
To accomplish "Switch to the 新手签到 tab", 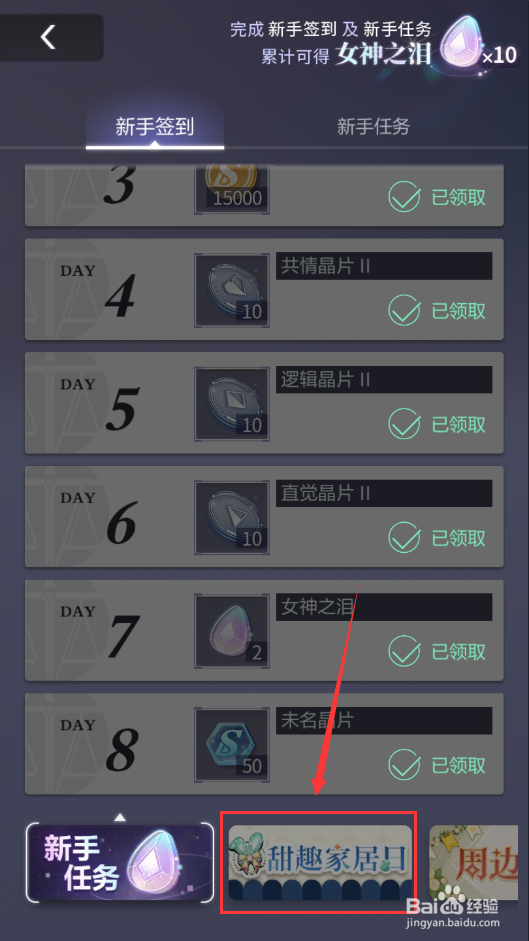I will [155, 127].
